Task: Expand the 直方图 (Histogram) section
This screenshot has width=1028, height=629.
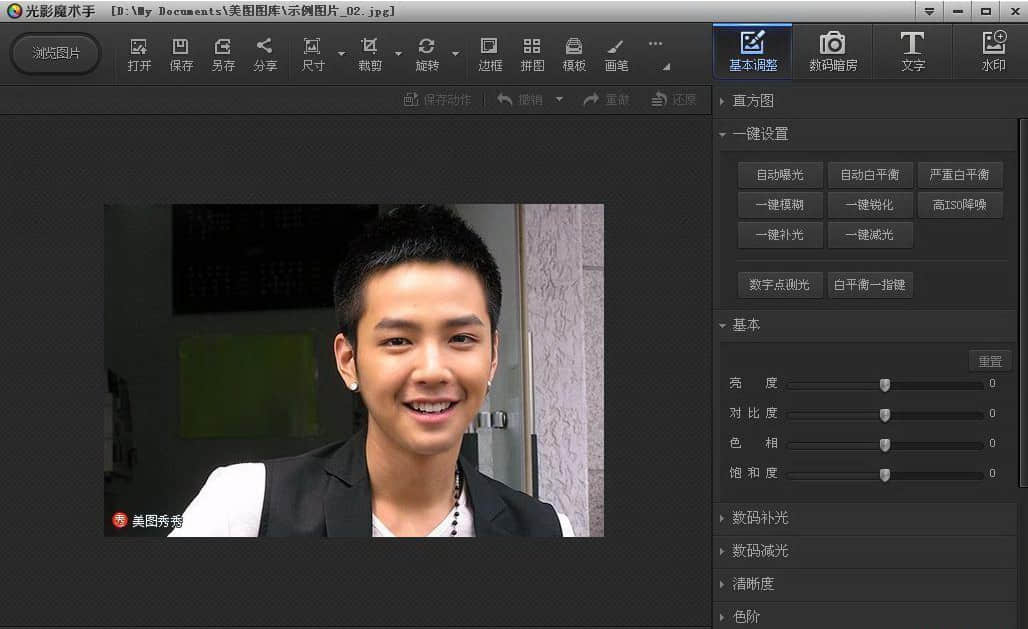Action: [x=753, y=101]
